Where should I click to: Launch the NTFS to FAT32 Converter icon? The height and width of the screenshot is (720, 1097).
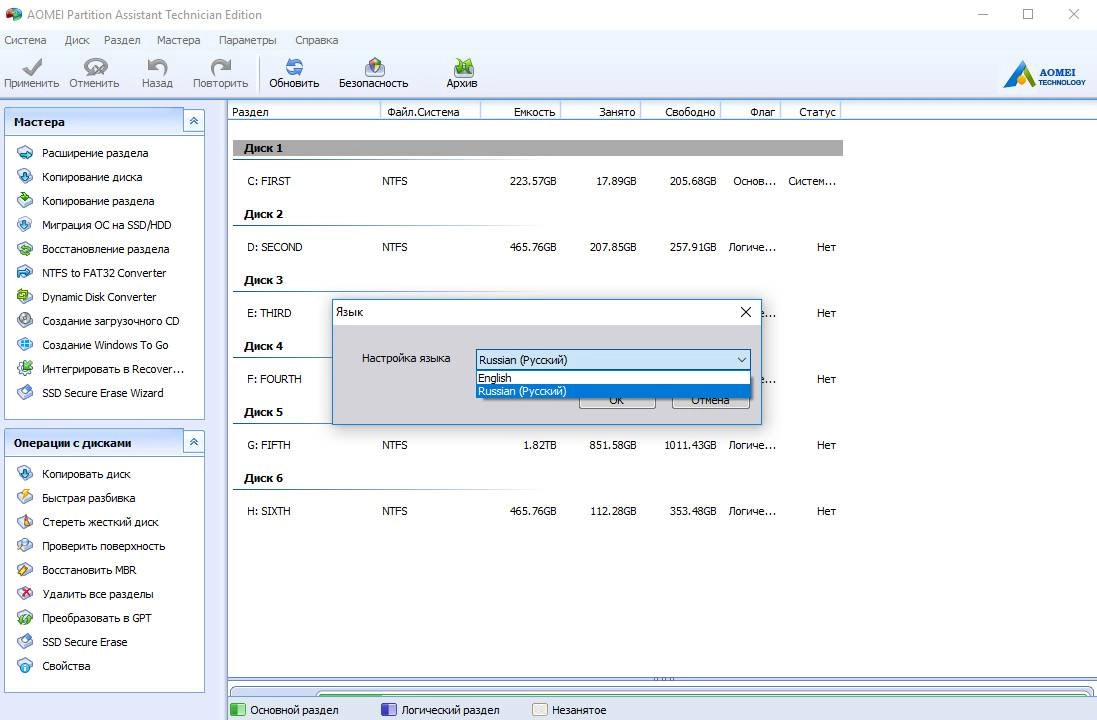point(25,272)
